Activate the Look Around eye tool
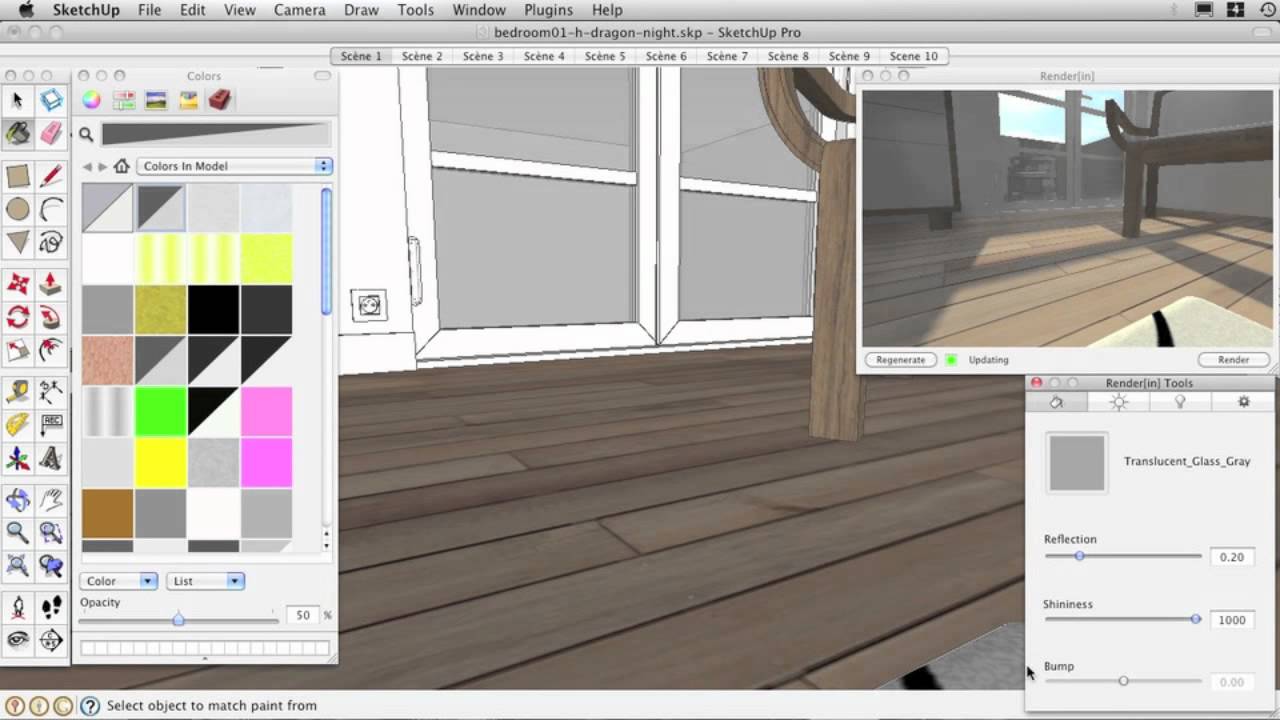 coord(17,640)
